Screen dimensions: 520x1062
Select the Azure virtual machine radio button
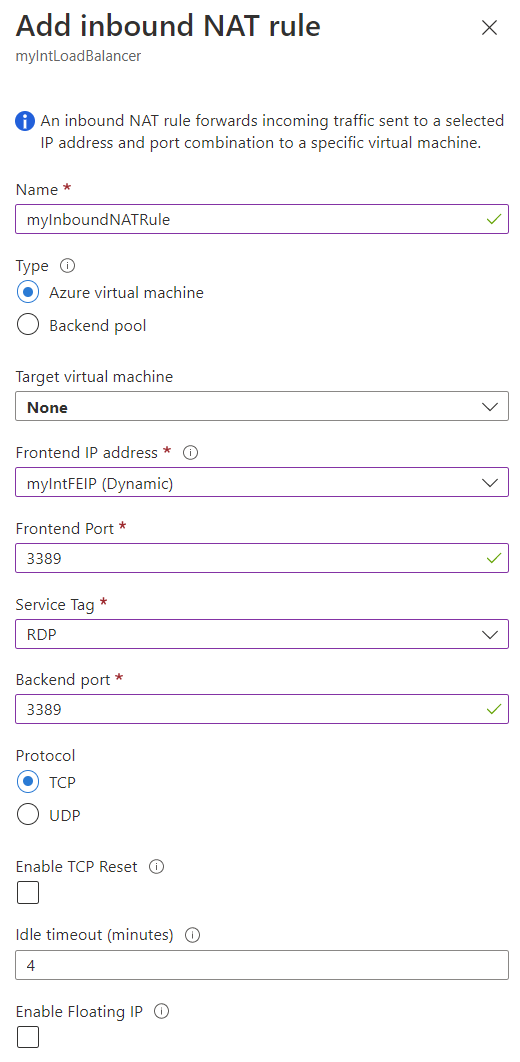tap(28, 293)
